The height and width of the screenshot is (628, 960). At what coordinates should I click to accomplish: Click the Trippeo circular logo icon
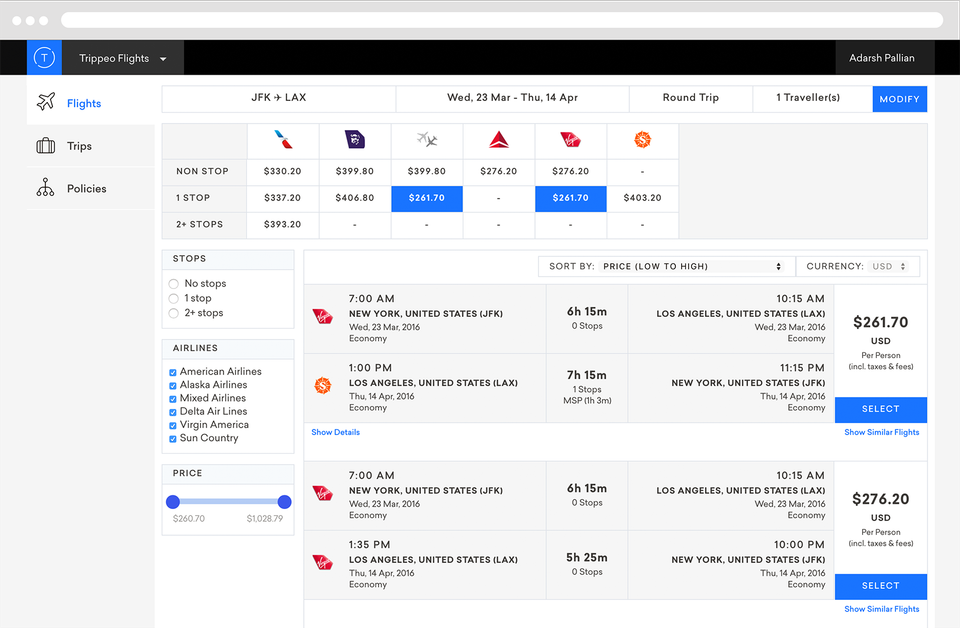click(44, 58)
